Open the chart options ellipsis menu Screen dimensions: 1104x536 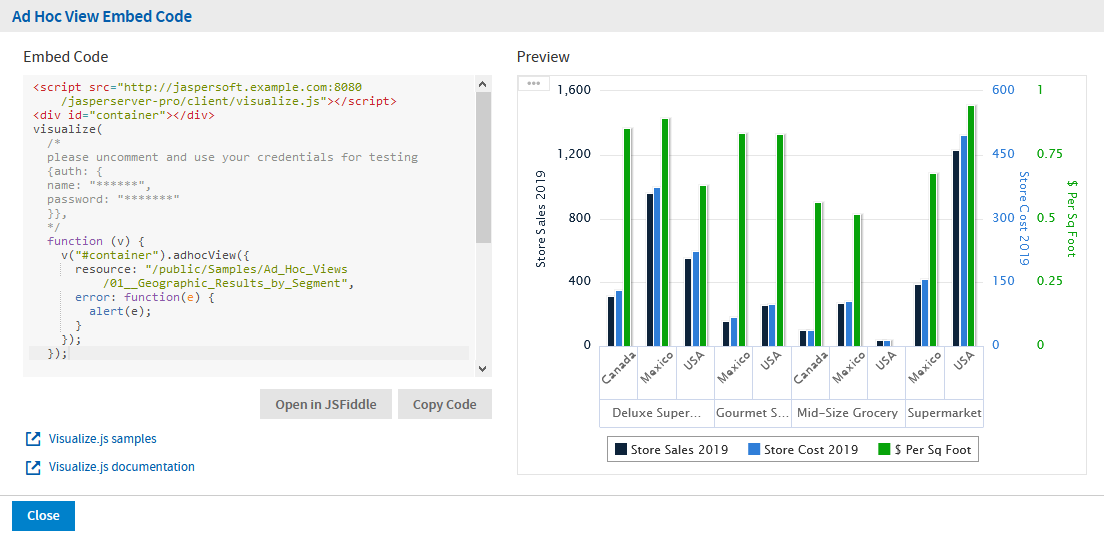tap(533, 83)
